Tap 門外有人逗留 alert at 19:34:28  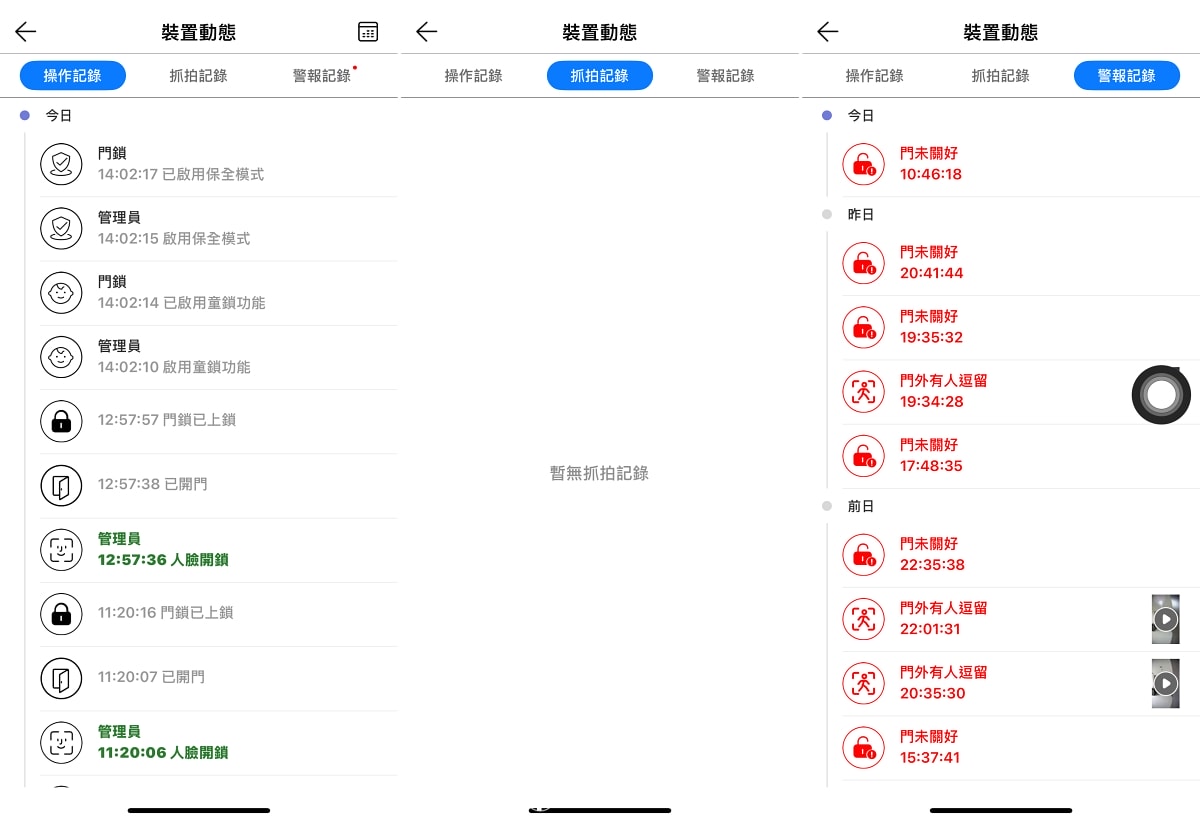coord(943,392)
